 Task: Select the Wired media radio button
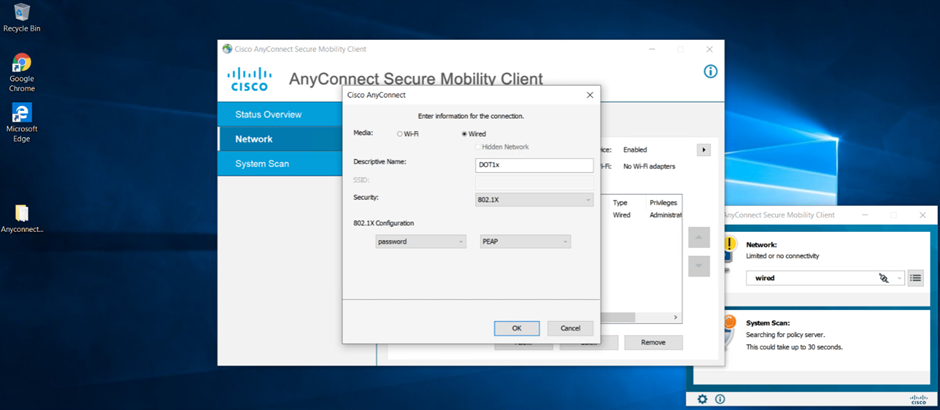tap(465, 134)
